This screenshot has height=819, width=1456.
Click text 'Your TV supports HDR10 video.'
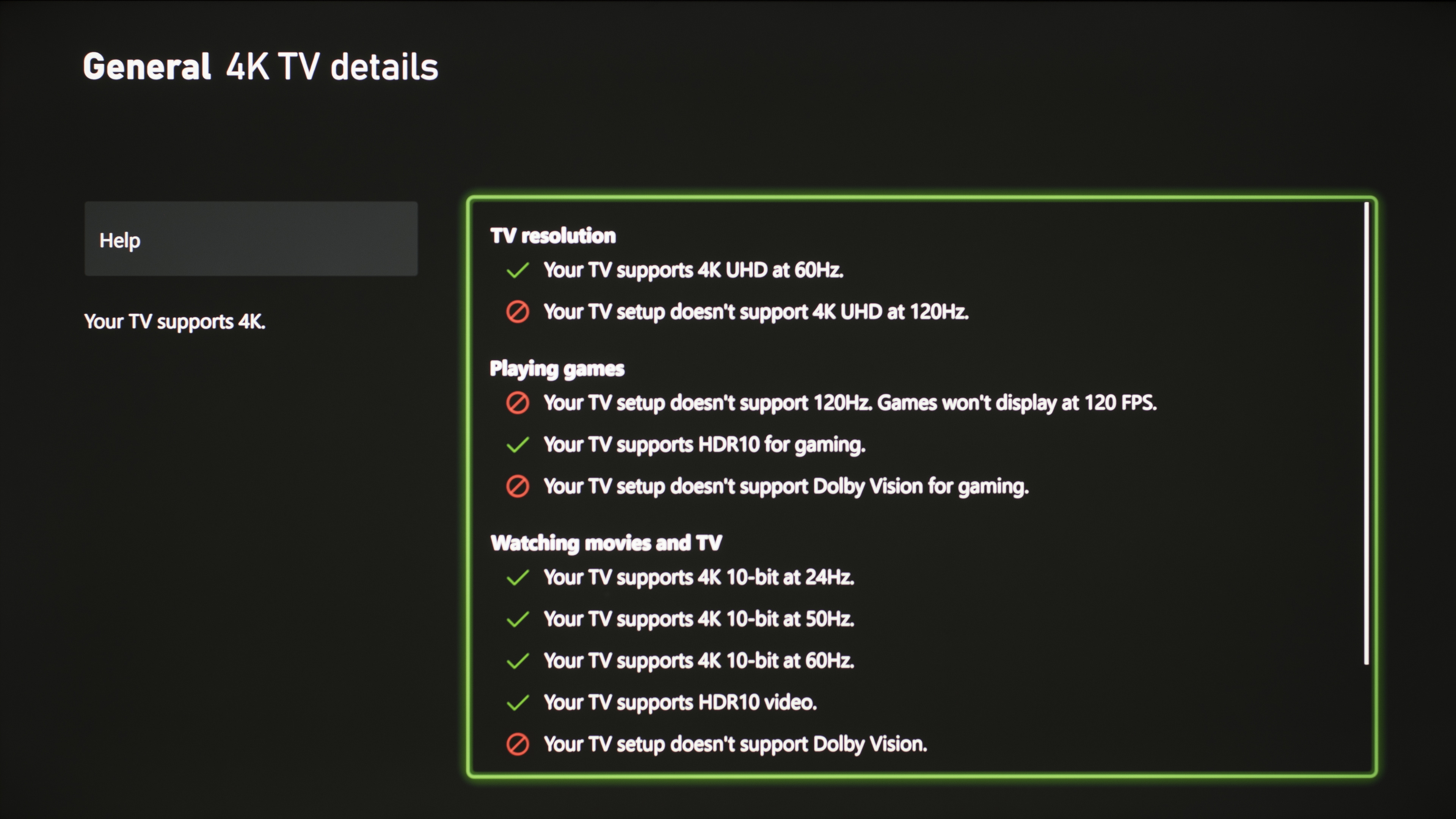pyautogui.click(x=680, y=703)
